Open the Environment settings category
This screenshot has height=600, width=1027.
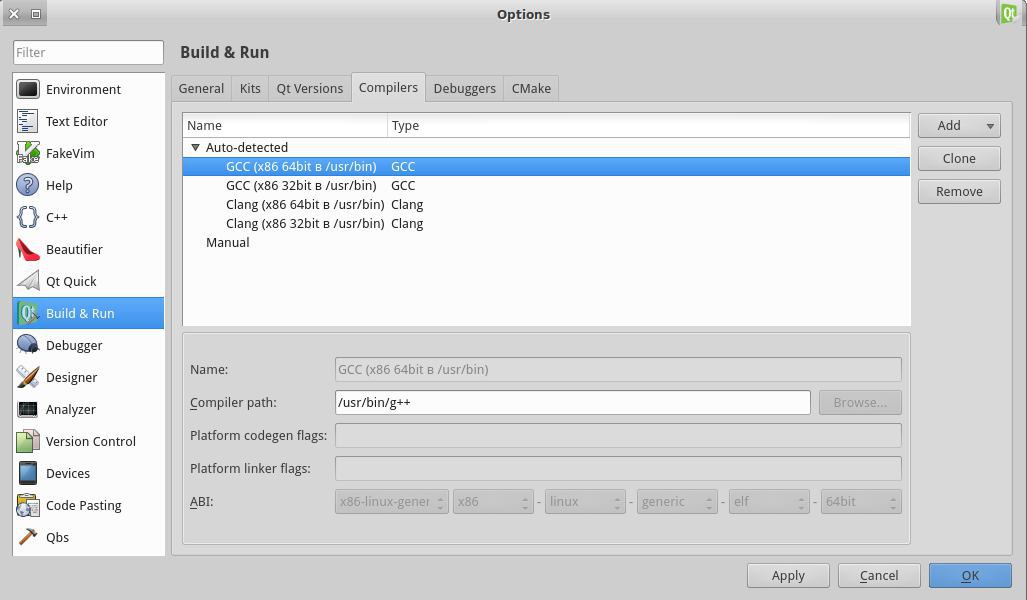pyautogui.click(x=88, y=89)
